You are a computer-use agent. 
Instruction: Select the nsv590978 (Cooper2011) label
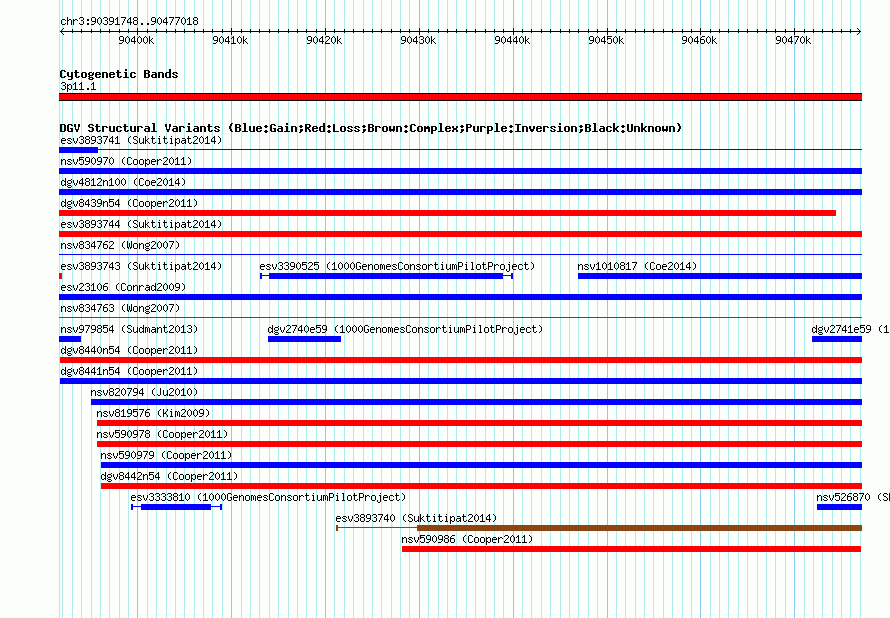pos(162,434)
